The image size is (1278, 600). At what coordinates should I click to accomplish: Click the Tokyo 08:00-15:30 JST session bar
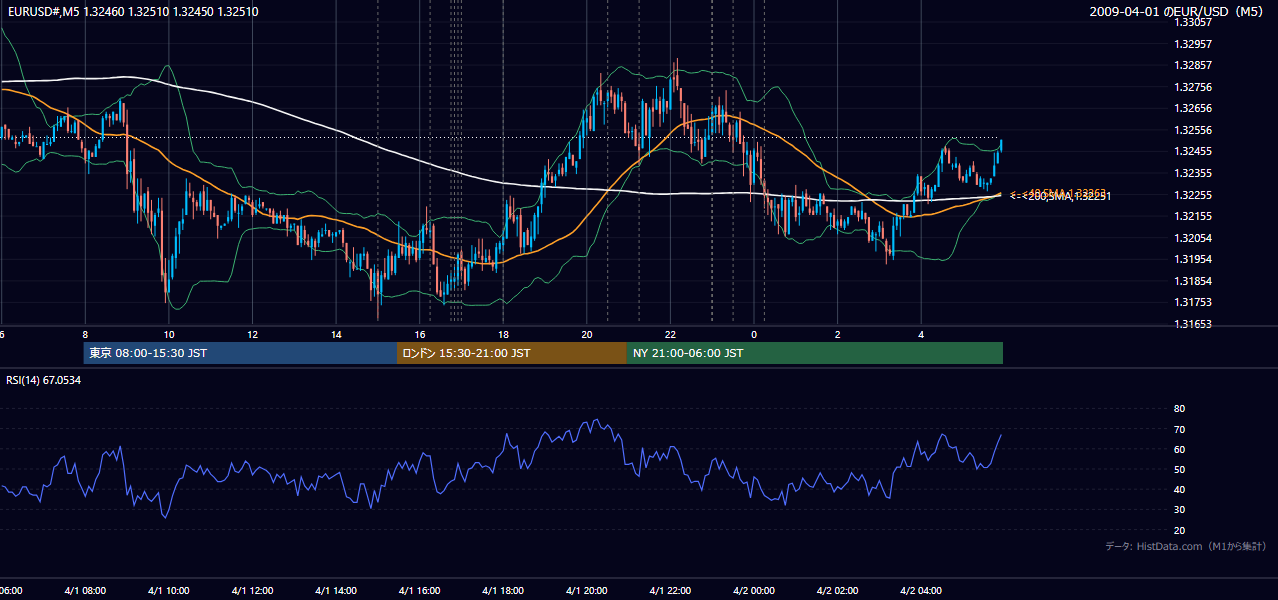point(240,353)
